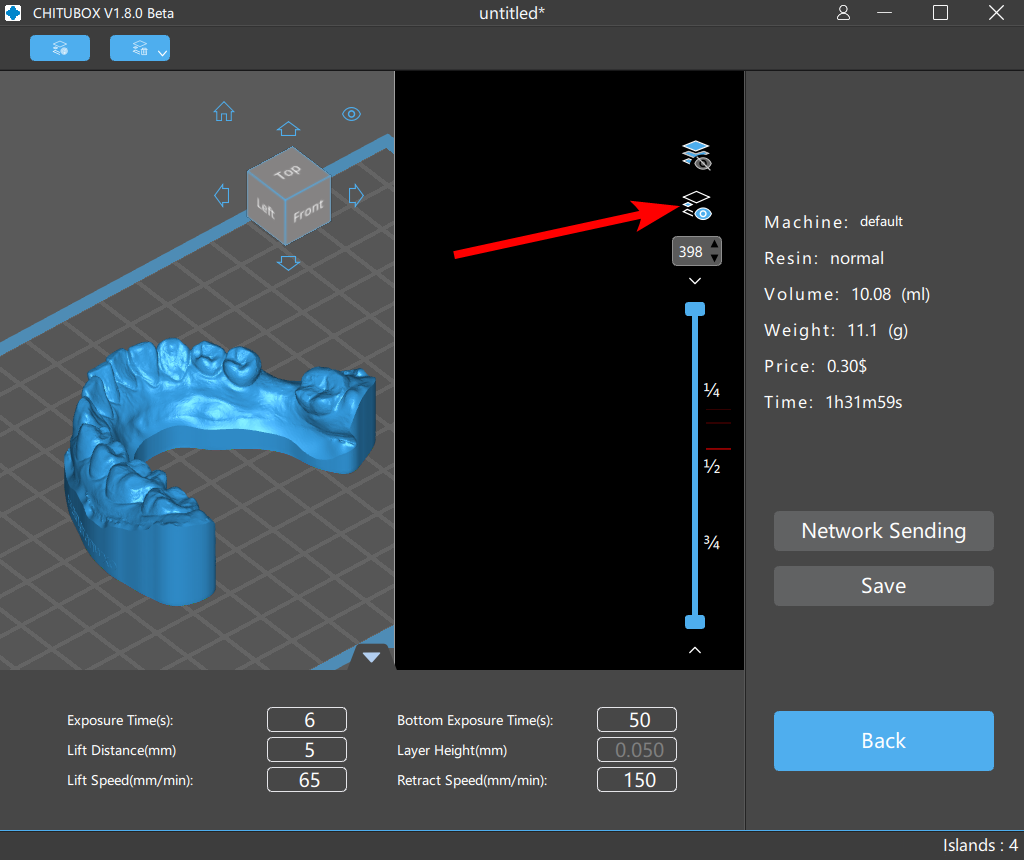Open the slice save options dropdown button
This screenshot has height=860, width=1024.
pos(140,48)
